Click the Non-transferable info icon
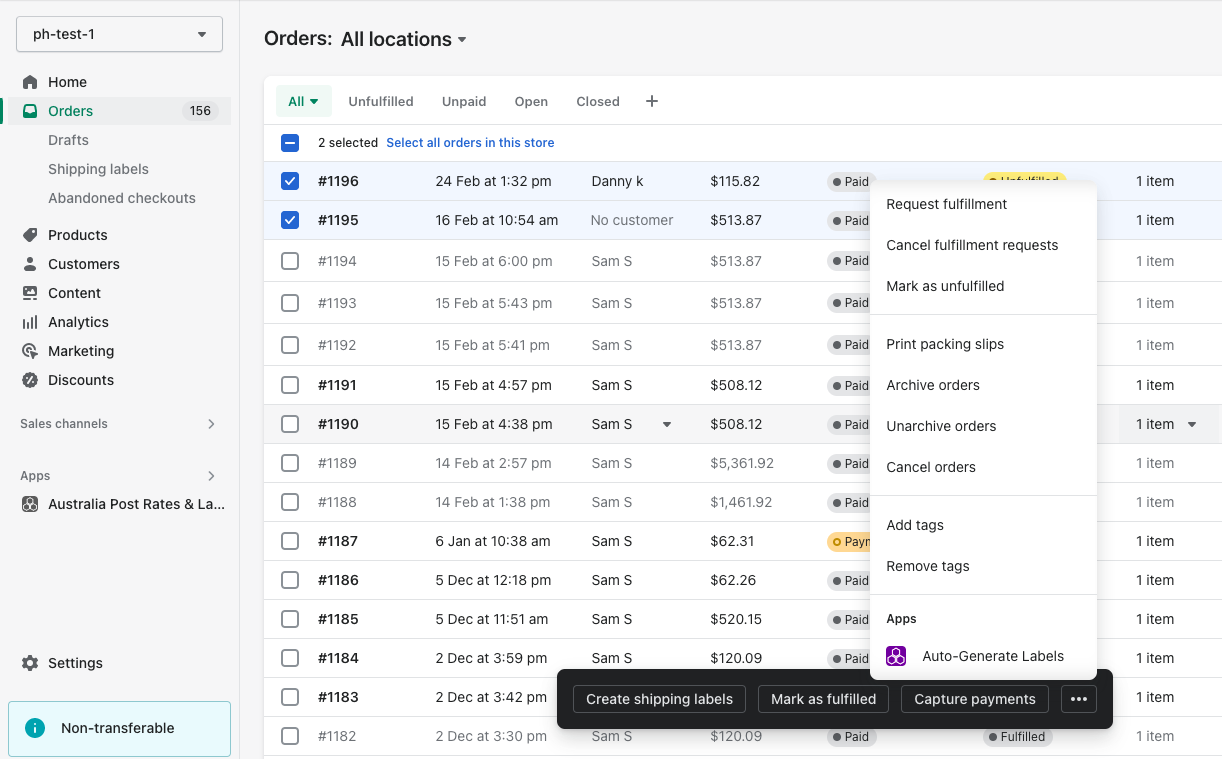 [x=35, y=728]
